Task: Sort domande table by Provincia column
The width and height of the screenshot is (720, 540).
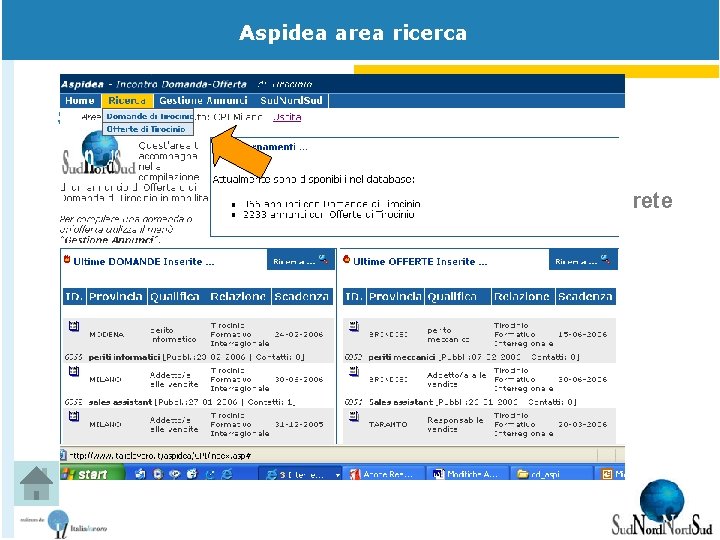Action: click(x=116, y=297)
